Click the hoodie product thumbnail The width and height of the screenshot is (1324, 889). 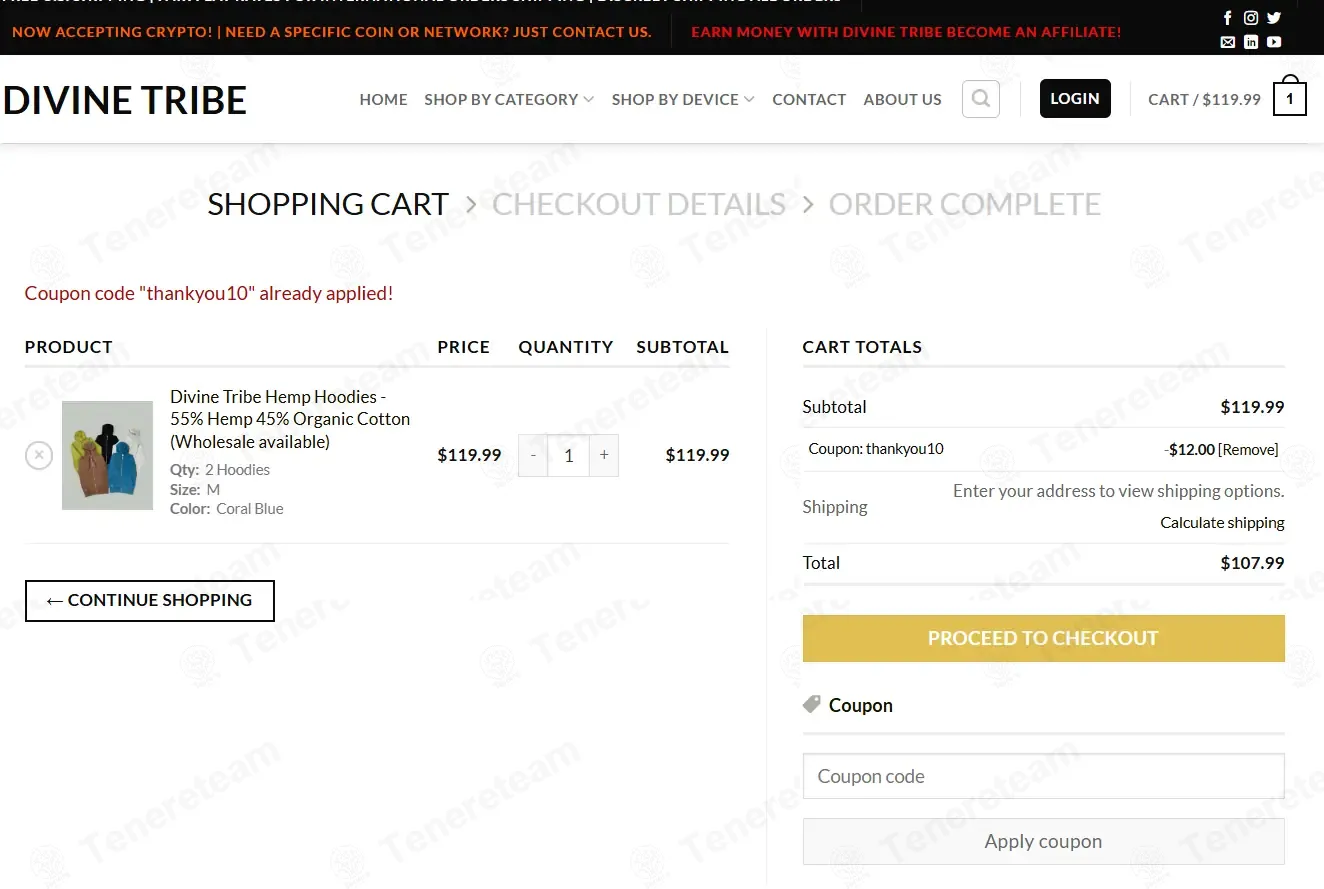pyautogui.click(x=107, y=456)
